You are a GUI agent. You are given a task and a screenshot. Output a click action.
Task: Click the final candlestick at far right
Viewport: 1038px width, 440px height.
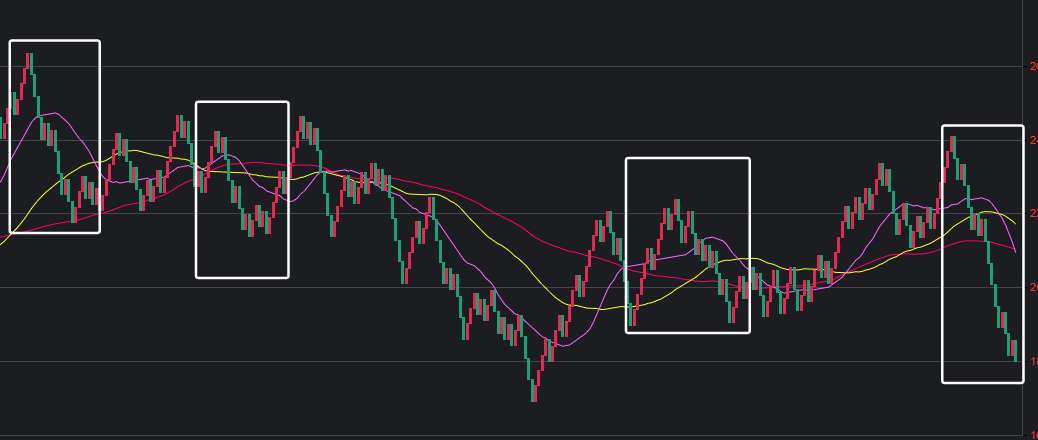click(x=1014, y=350)
